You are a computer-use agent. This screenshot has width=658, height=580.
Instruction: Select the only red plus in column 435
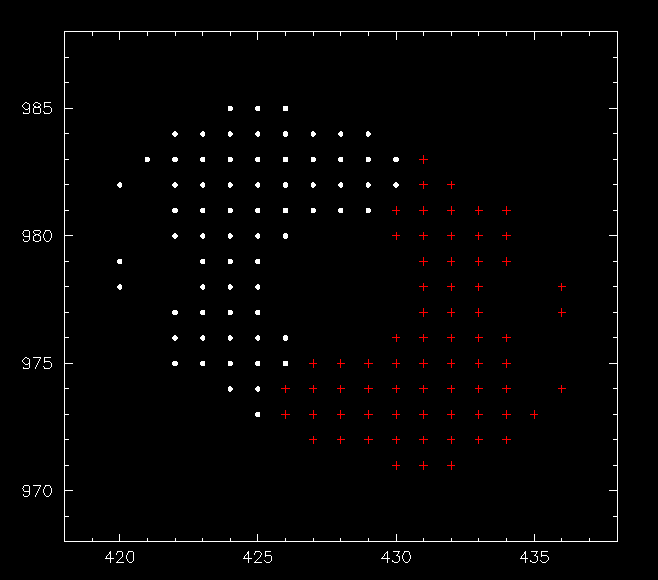[534, 415]
